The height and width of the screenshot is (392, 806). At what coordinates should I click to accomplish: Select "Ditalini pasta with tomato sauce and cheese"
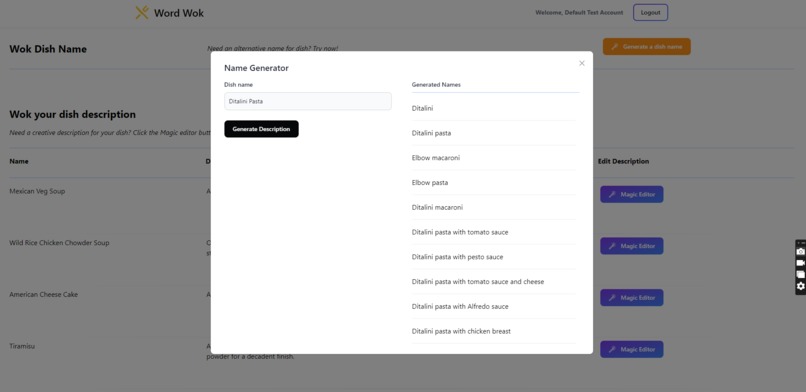tap(478, 282)
